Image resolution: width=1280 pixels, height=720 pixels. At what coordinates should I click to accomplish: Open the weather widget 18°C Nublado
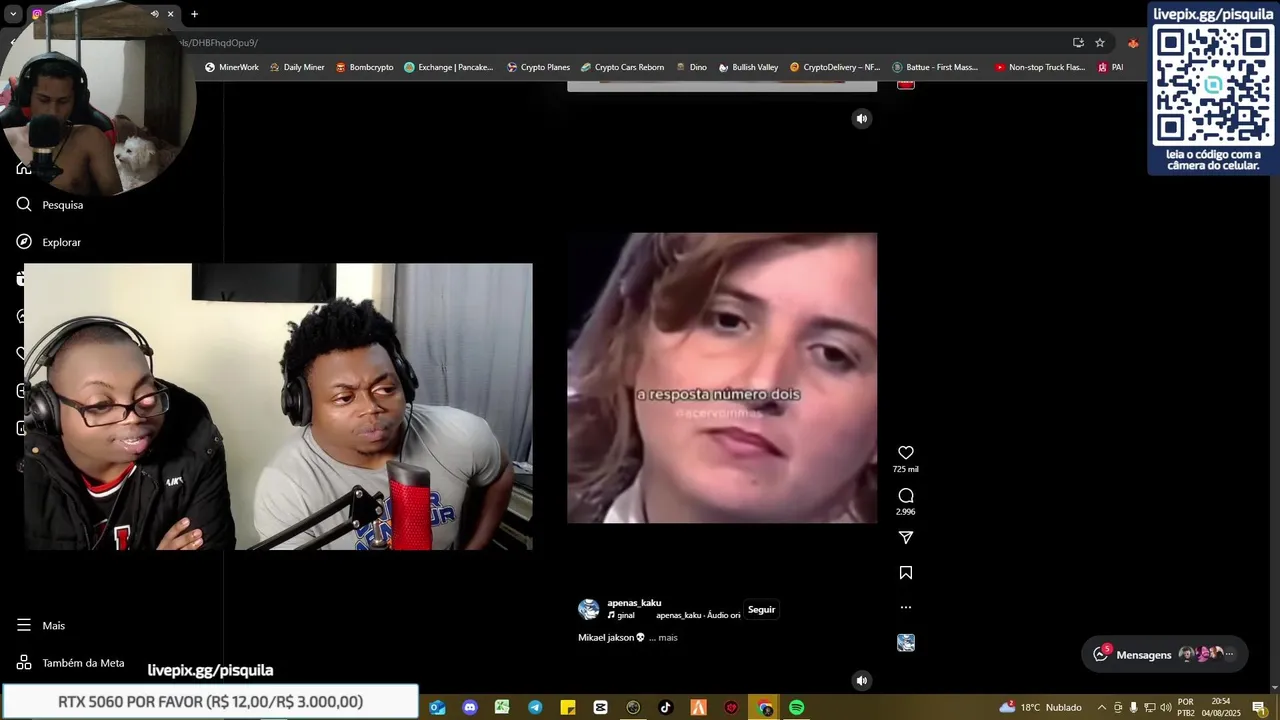[x=1040, y=707]
